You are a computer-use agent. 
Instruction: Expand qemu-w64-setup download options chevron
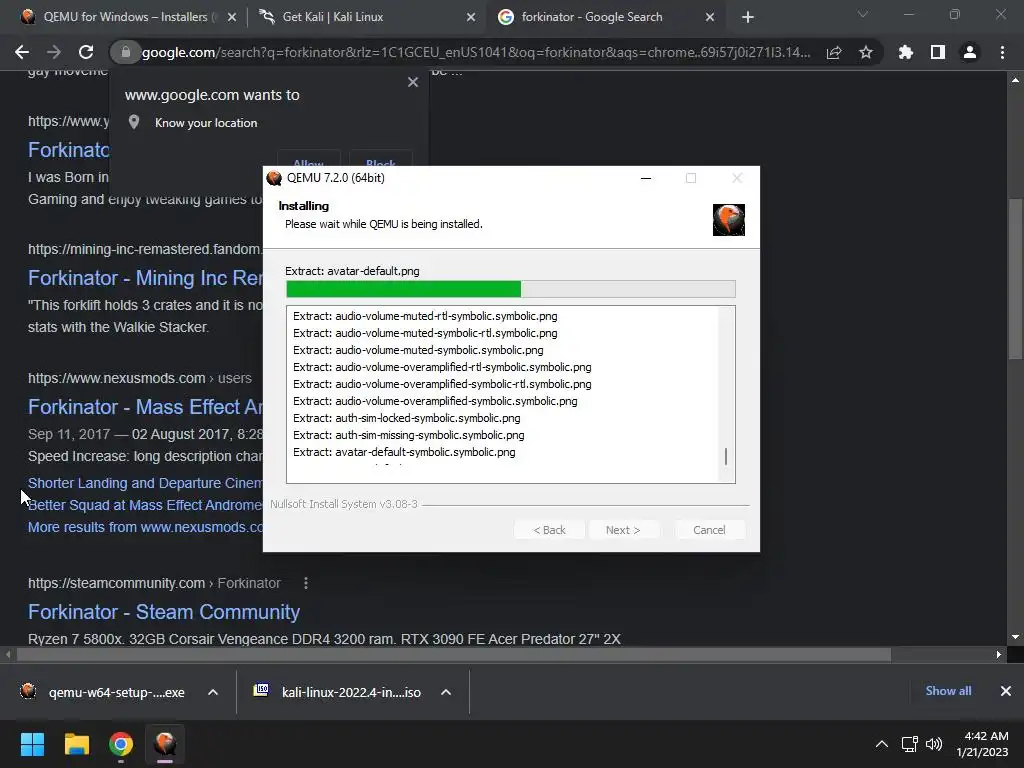(x=213, y=692)
